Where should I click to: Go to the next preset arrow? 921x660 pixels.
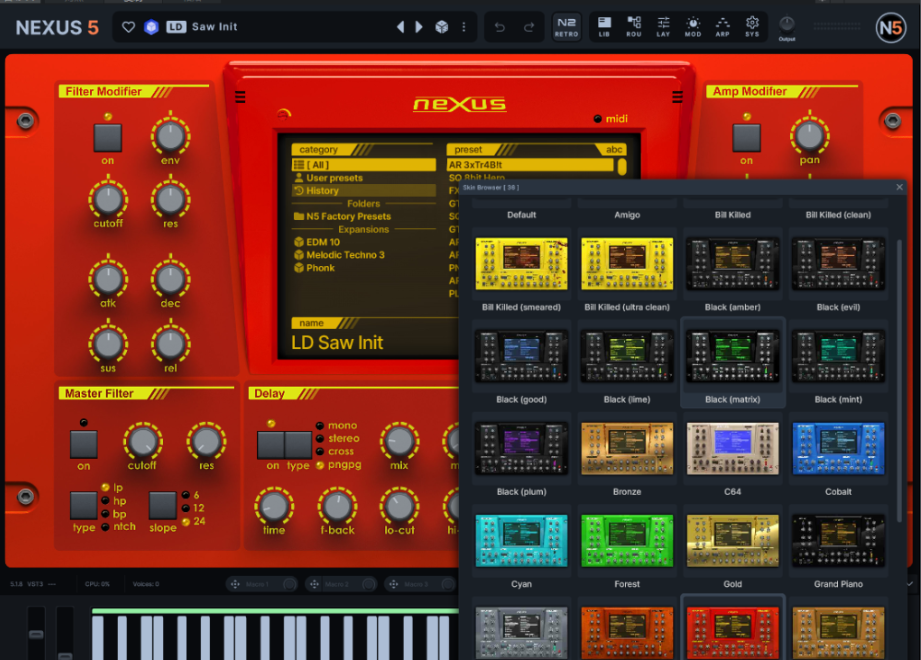point(419,27)
